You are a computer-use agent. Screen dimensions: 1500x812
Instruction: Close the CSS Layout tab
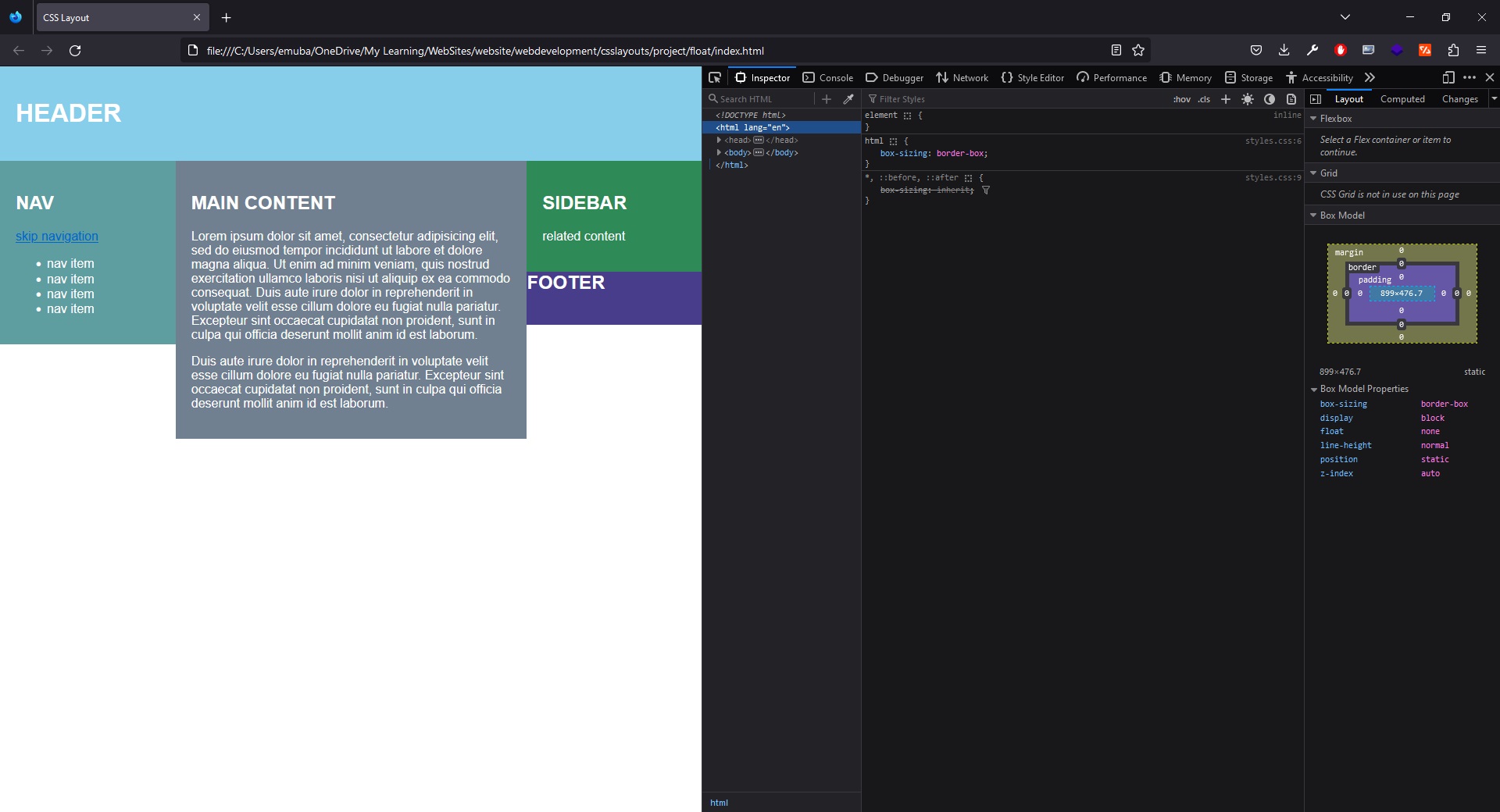197,17
